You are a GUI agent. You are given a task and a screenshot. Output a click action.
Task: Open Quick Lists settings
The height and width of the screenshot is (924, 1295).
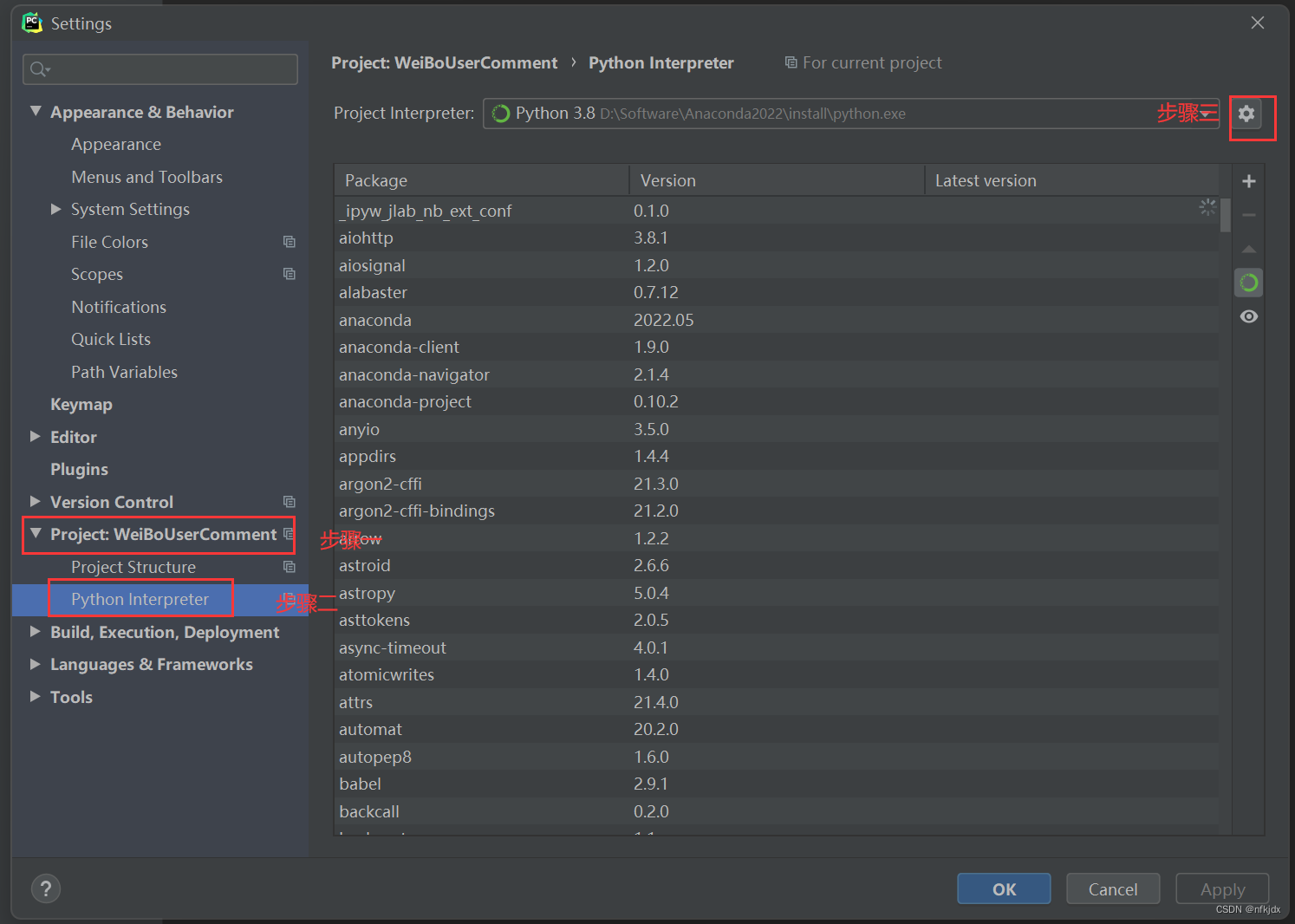tap(111, 340)
